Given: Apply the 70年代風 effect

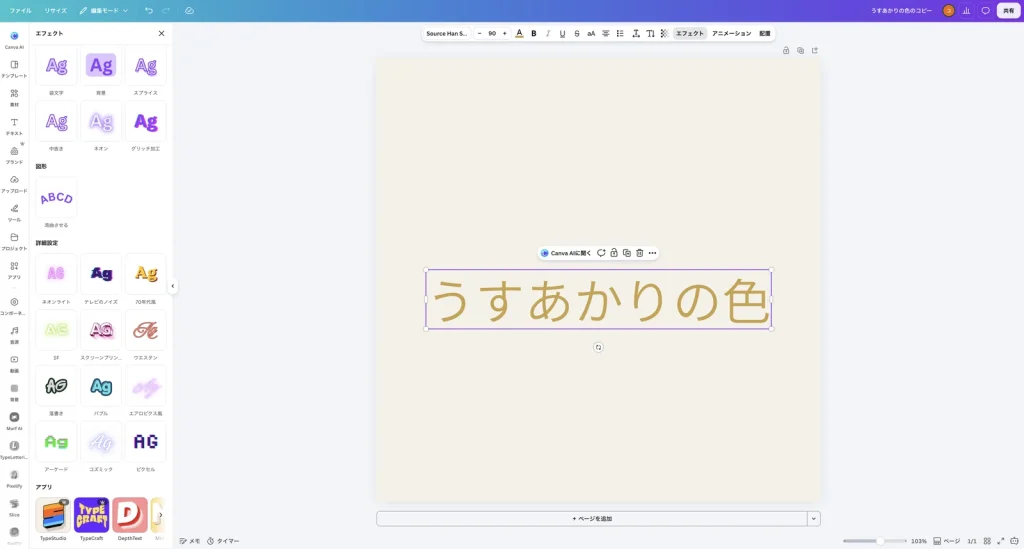Looking at the screenshot, I should (146, 274).
